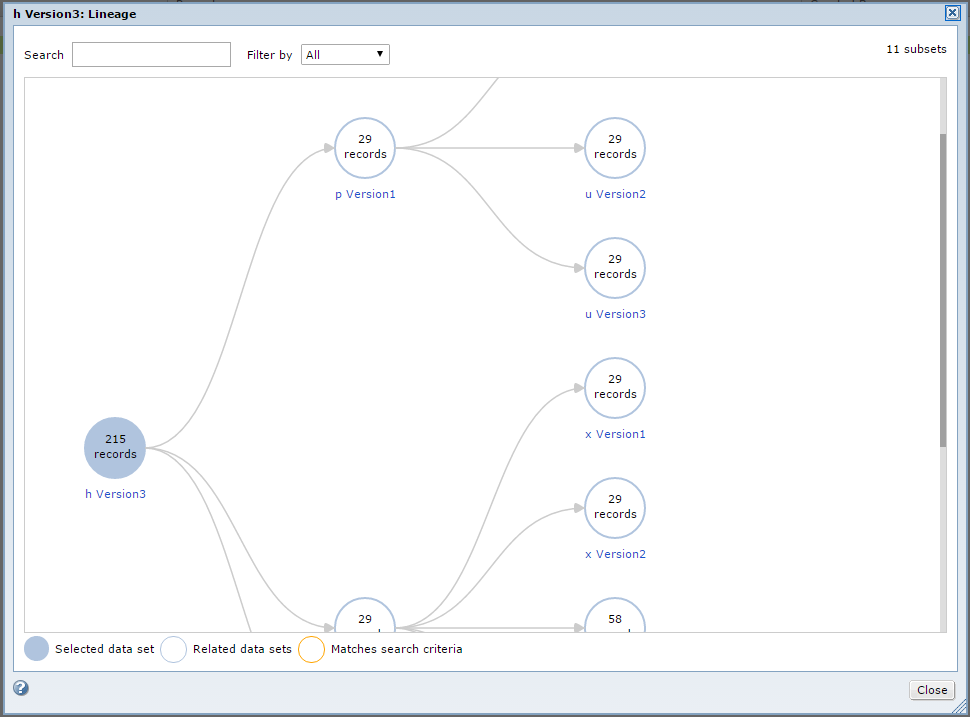The image size is (970, 717).
Task: Click the Selected data set legend swatch
Action: pos(37,649)
